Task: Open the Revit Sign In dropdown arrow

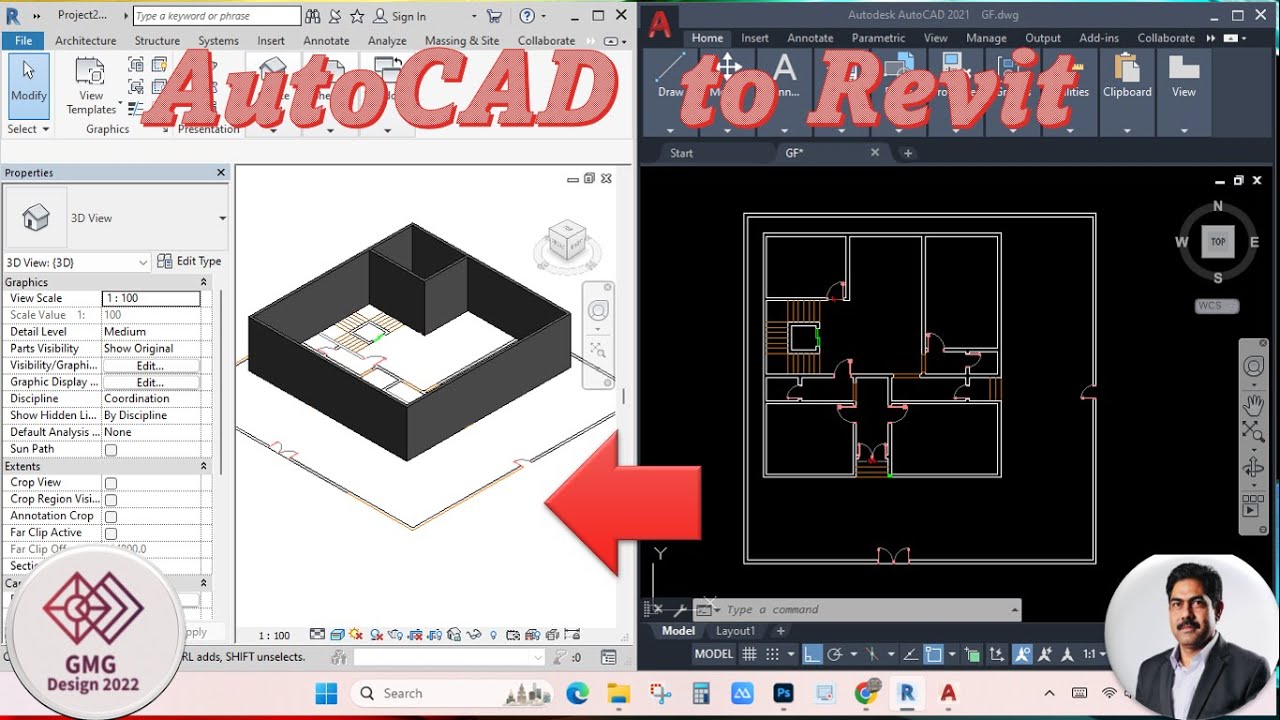Action: point(472,16)
